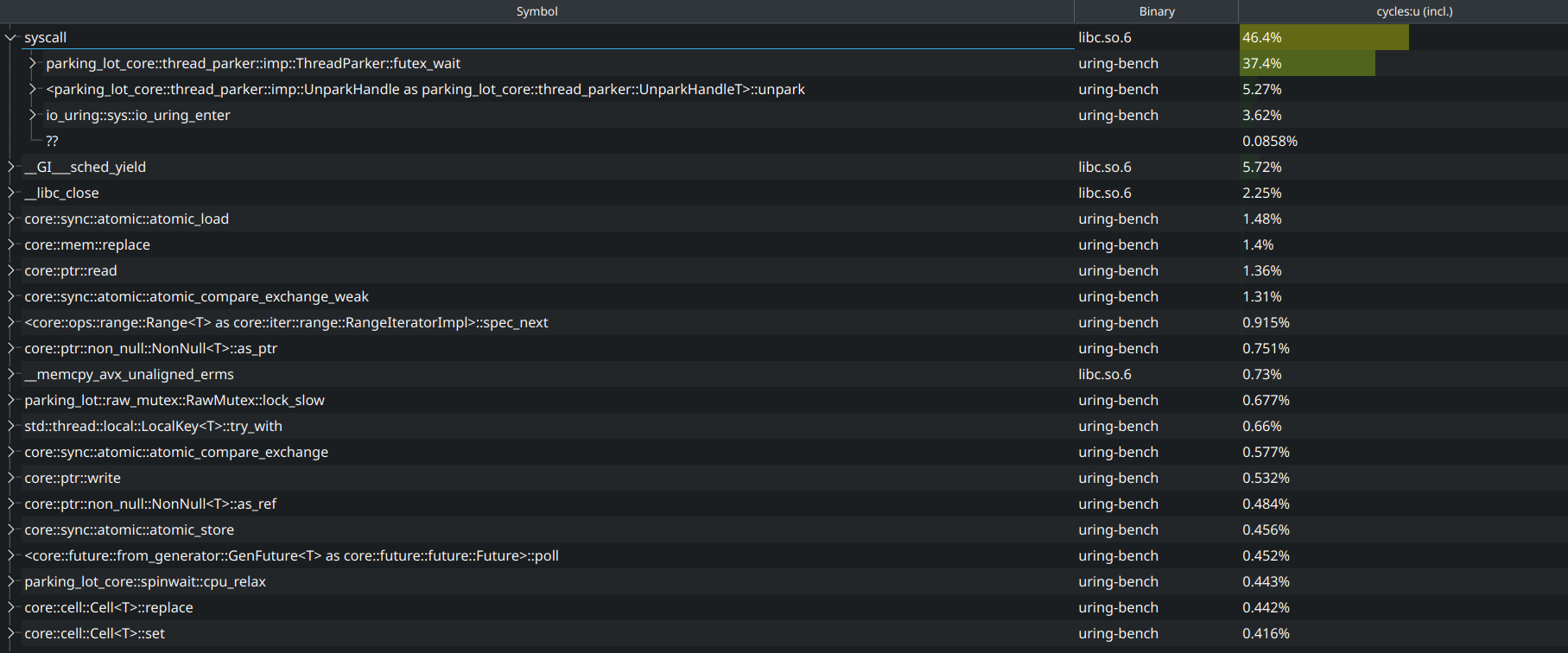This screenshot has width=1568, height=653.
Task: Click the 1.31% cycles value
Action: pos(1262,296)
